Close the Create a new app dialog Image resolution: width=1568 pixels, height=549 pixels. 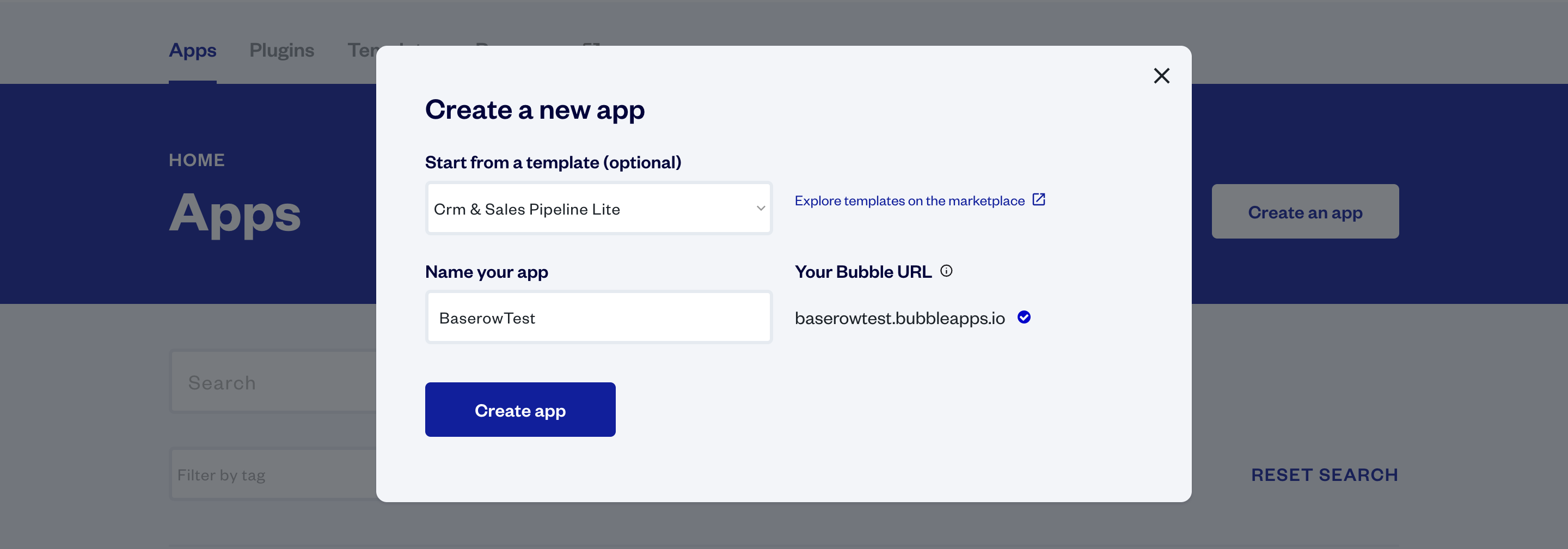pos(1161,76)
